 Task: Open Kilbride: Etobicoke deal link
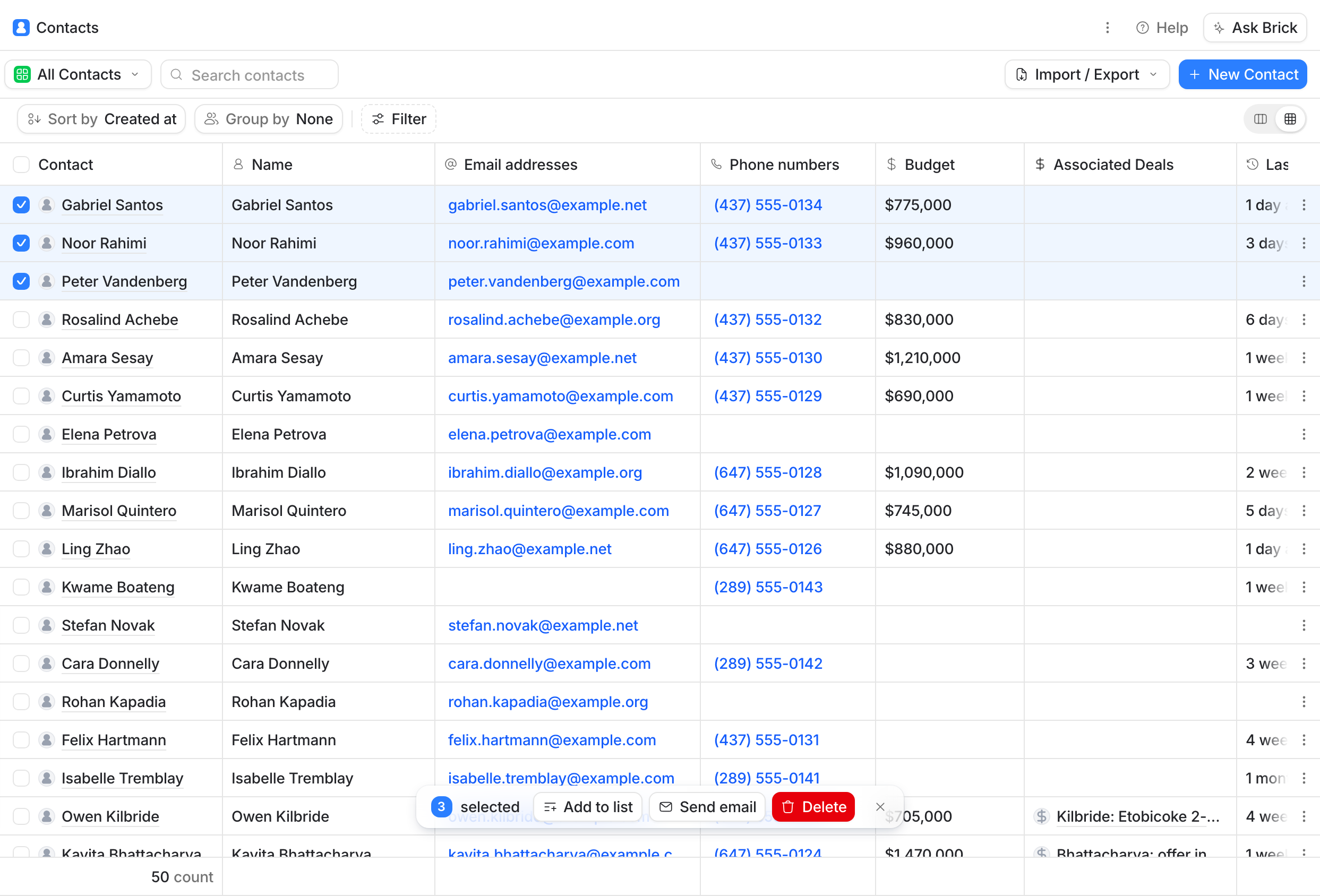point(1138,816)
